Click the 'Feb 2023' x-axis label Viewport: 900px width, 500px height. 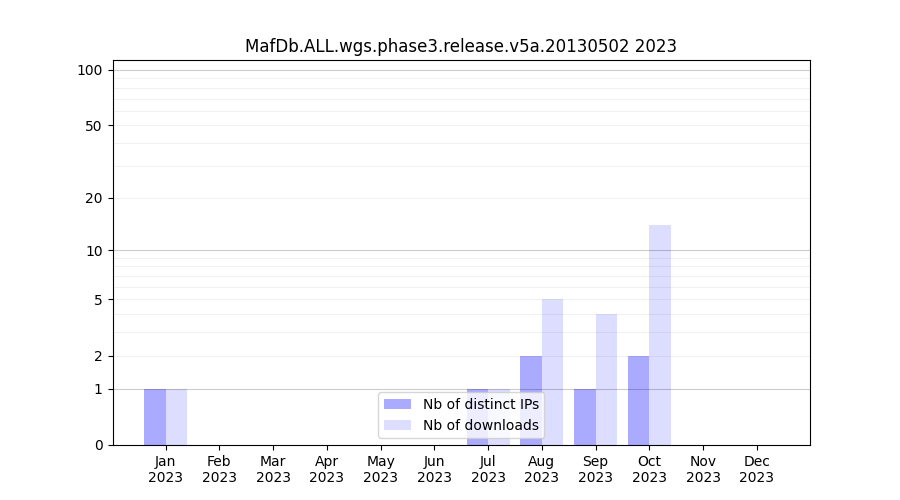pyautogui.click(x=219, y=469)
